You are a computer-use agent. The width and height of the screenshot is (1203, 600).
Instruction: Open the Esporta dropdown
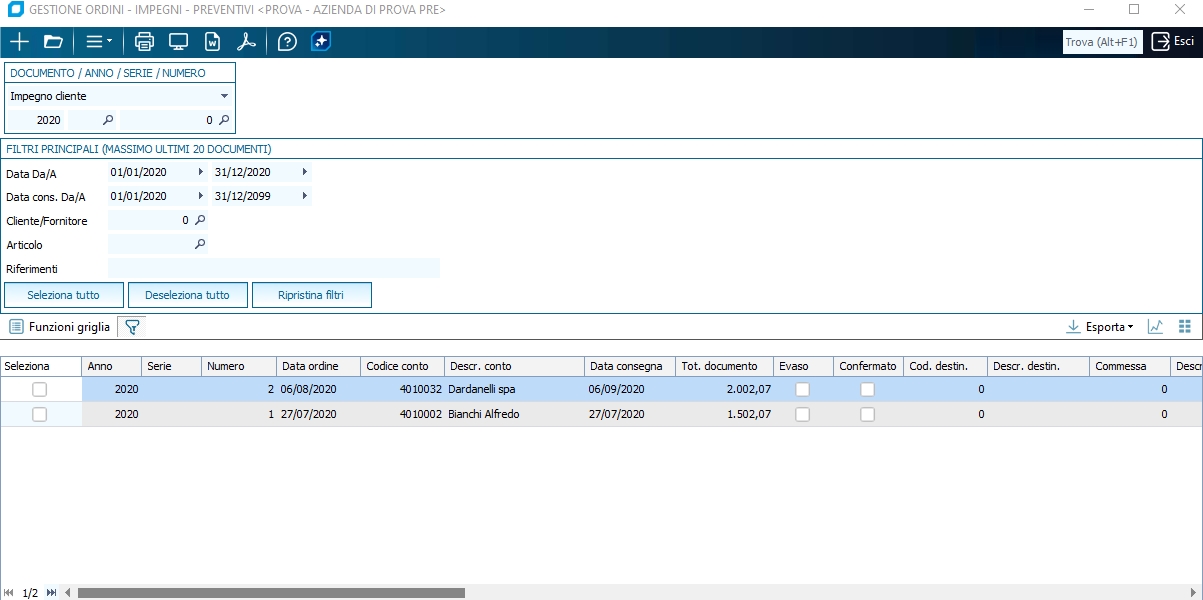(1101, 327)
